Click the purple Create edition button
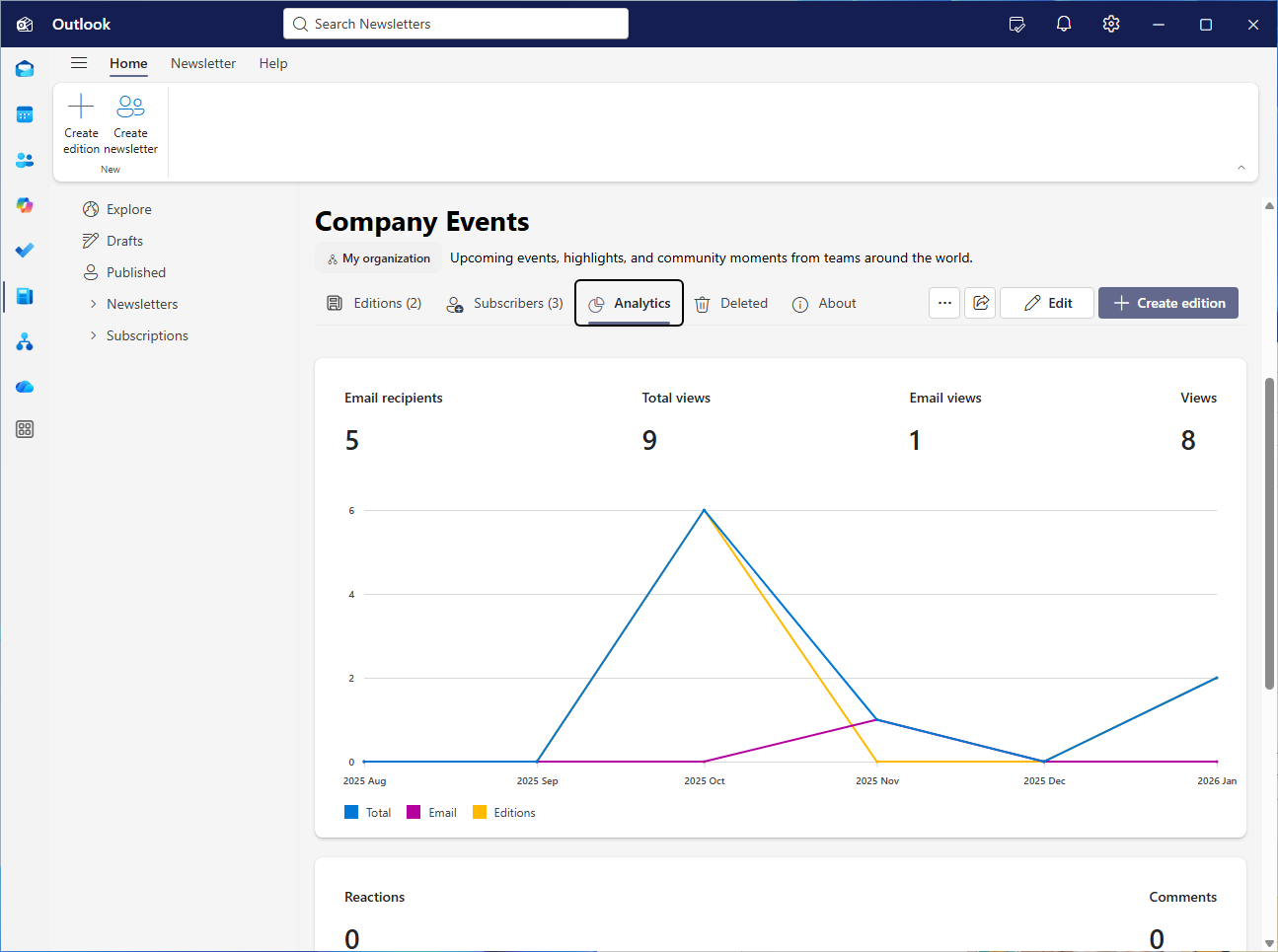 click(1167, 303)
